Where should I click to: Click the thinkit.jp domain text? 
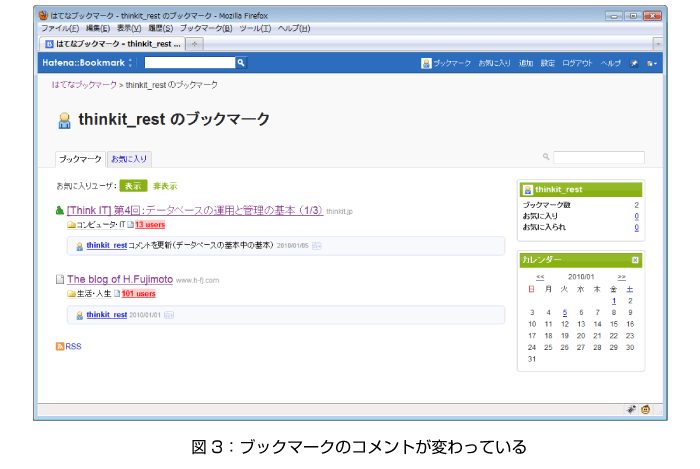coord(339,212)
